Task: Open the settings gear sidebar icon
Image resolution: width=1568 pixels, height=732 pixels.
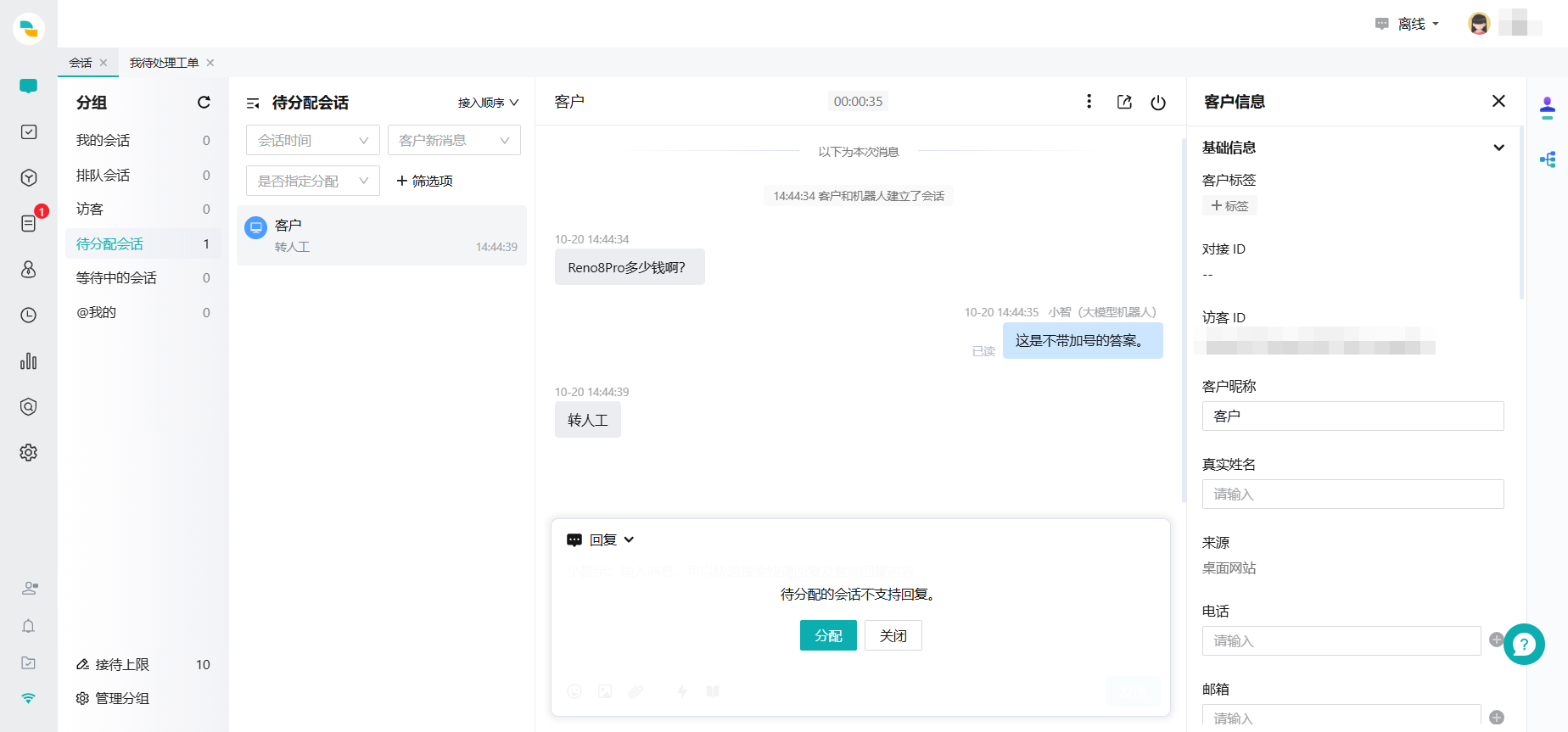Action: click(x=28, y=452)
